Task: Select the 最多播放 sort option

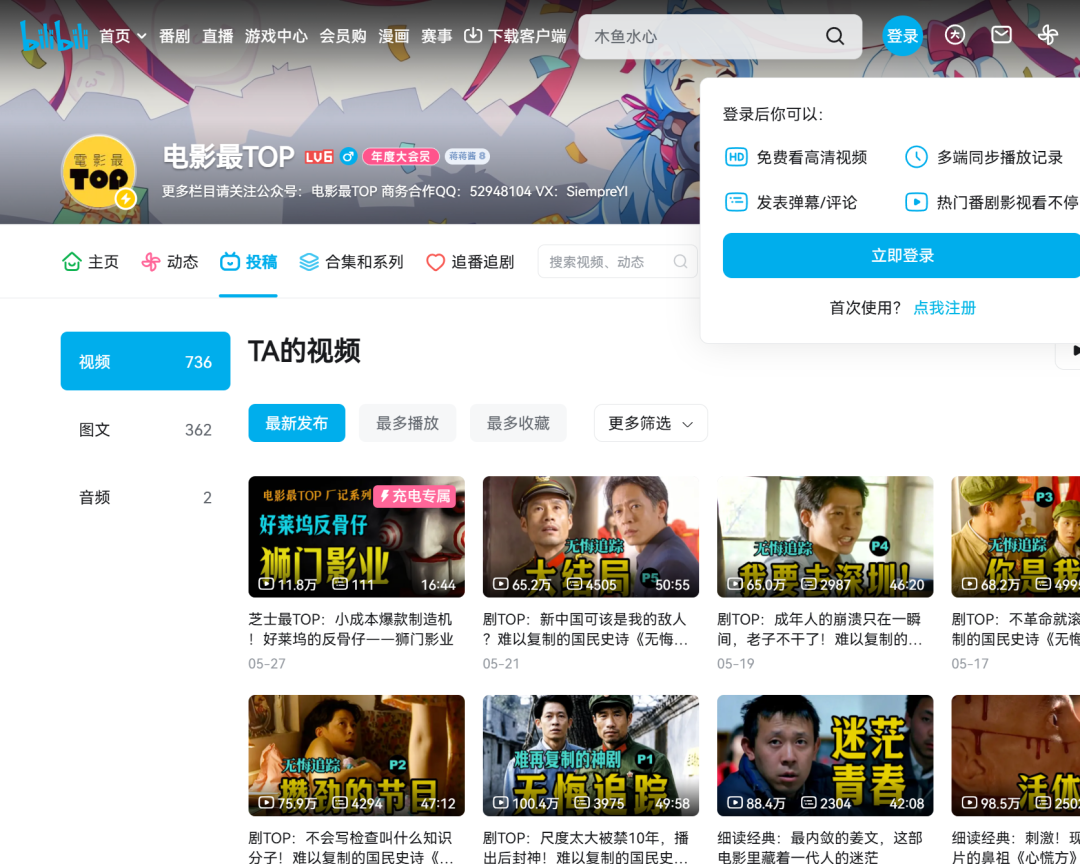Action: (x=408, y=423)
